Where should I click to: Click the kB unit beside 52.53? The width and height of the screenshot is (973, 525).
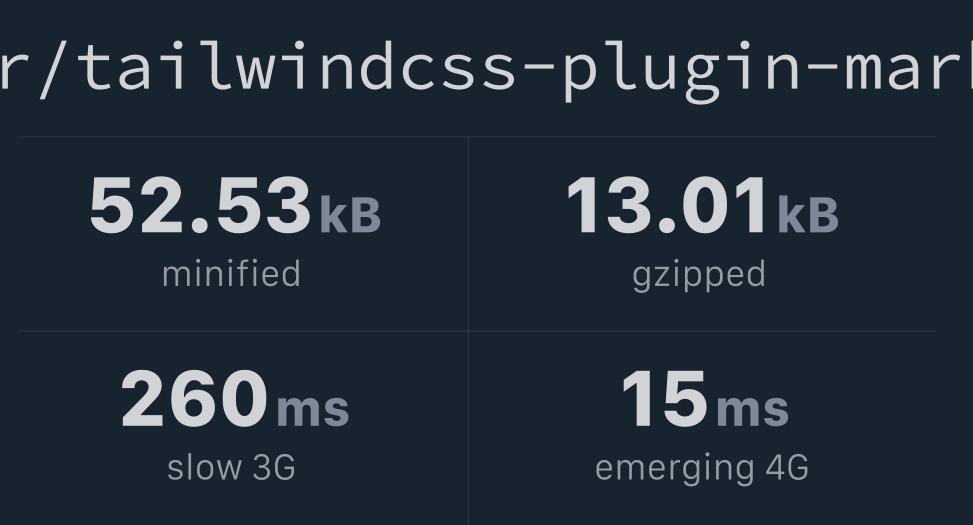point(350,215)
